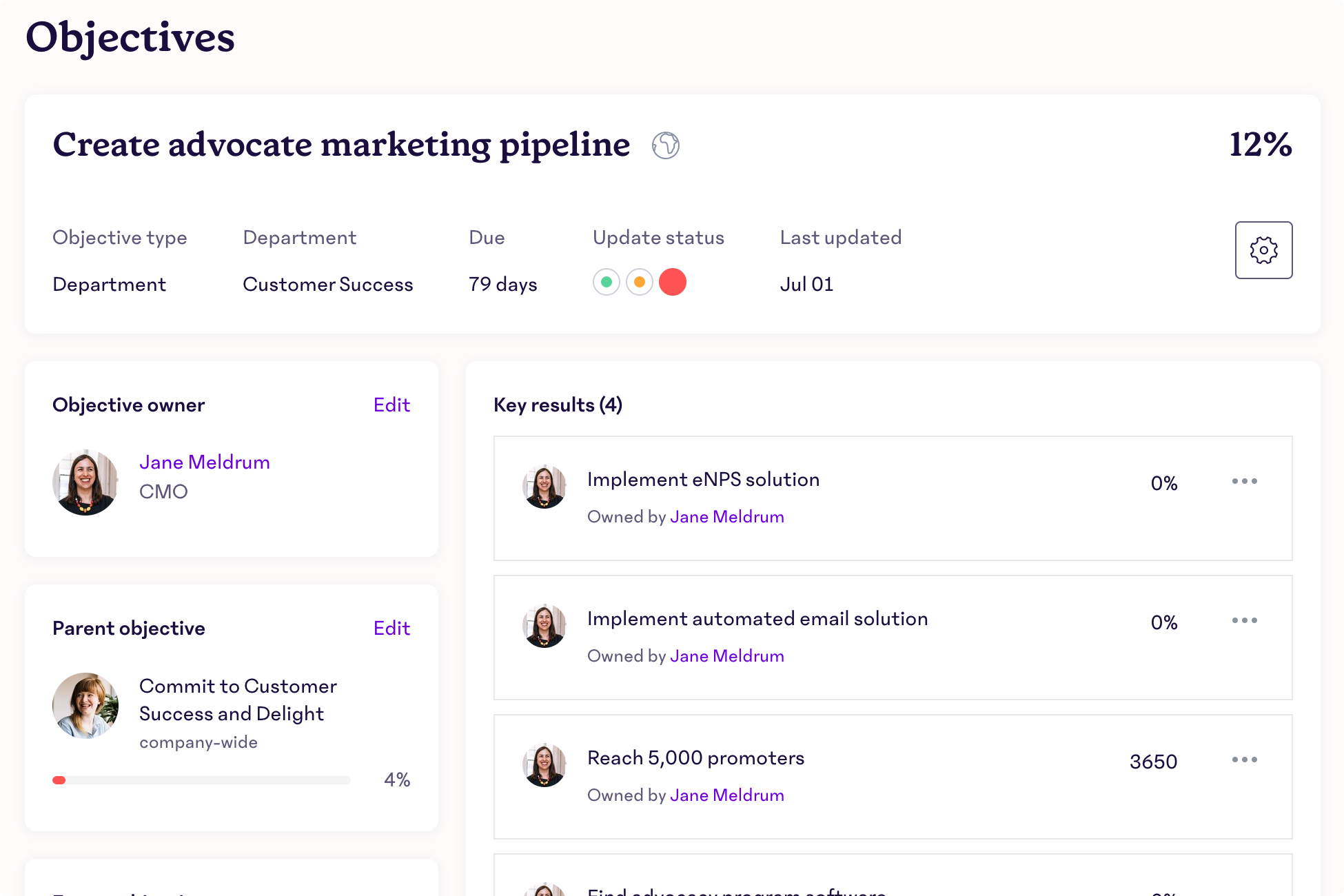
Task: Click the Objectives page heading
Action: click(130, 37)
